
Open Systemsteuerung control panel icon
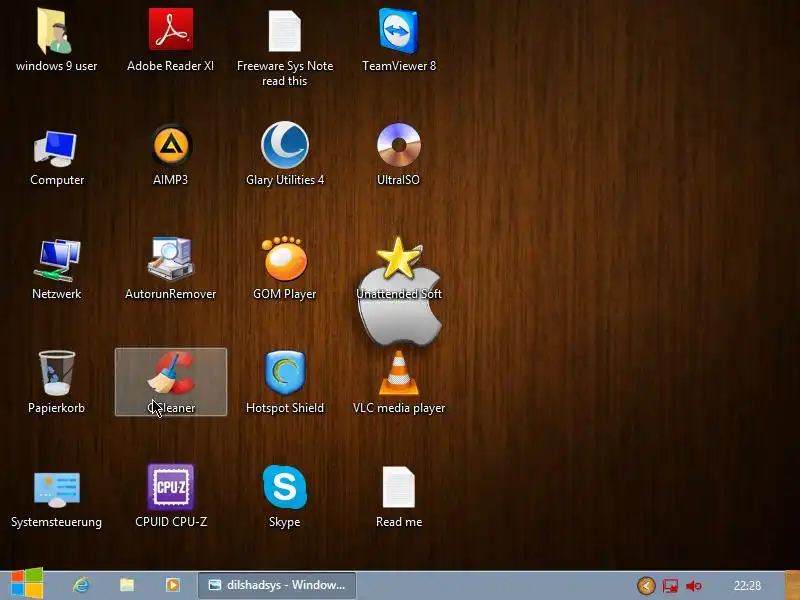pyautogui.click(x=56, y=489)
